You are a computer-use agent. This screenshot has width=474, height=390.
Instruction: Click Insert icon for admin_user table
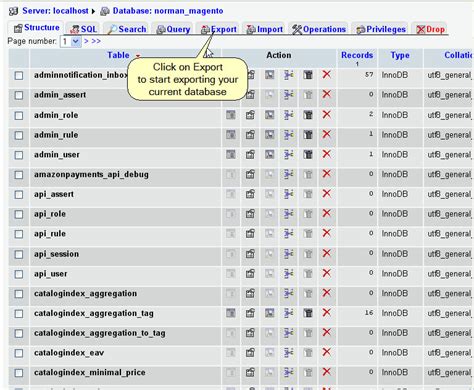289,154
